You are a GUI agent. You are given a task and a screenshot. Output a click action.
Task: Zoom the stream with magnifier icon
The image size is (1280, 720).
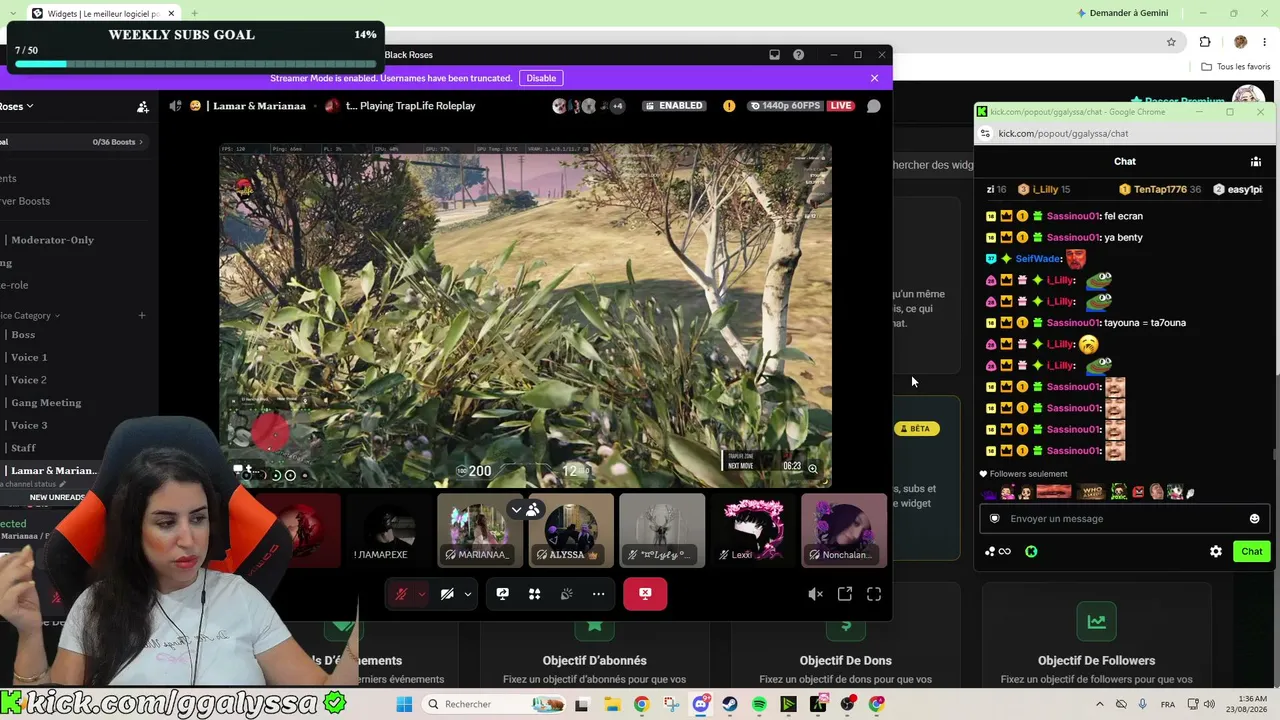812,468
